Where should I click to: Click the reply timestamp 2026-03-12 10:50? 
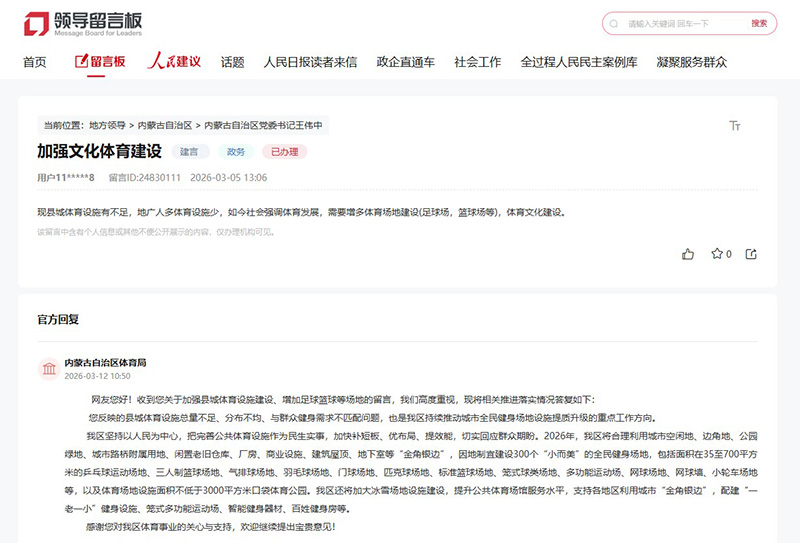97,376
